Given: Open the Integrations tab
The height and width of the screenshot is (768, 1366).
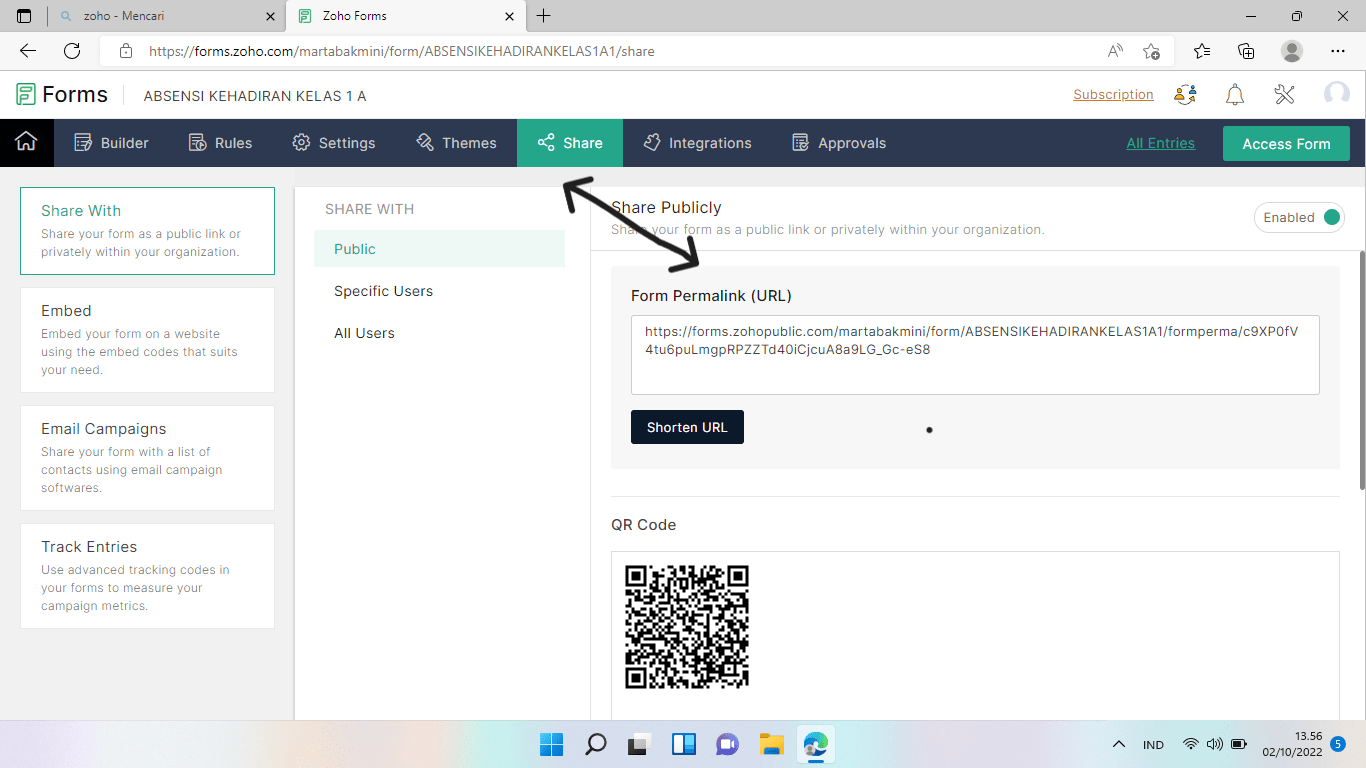Looking at the screenshot, I should point(697,143).
